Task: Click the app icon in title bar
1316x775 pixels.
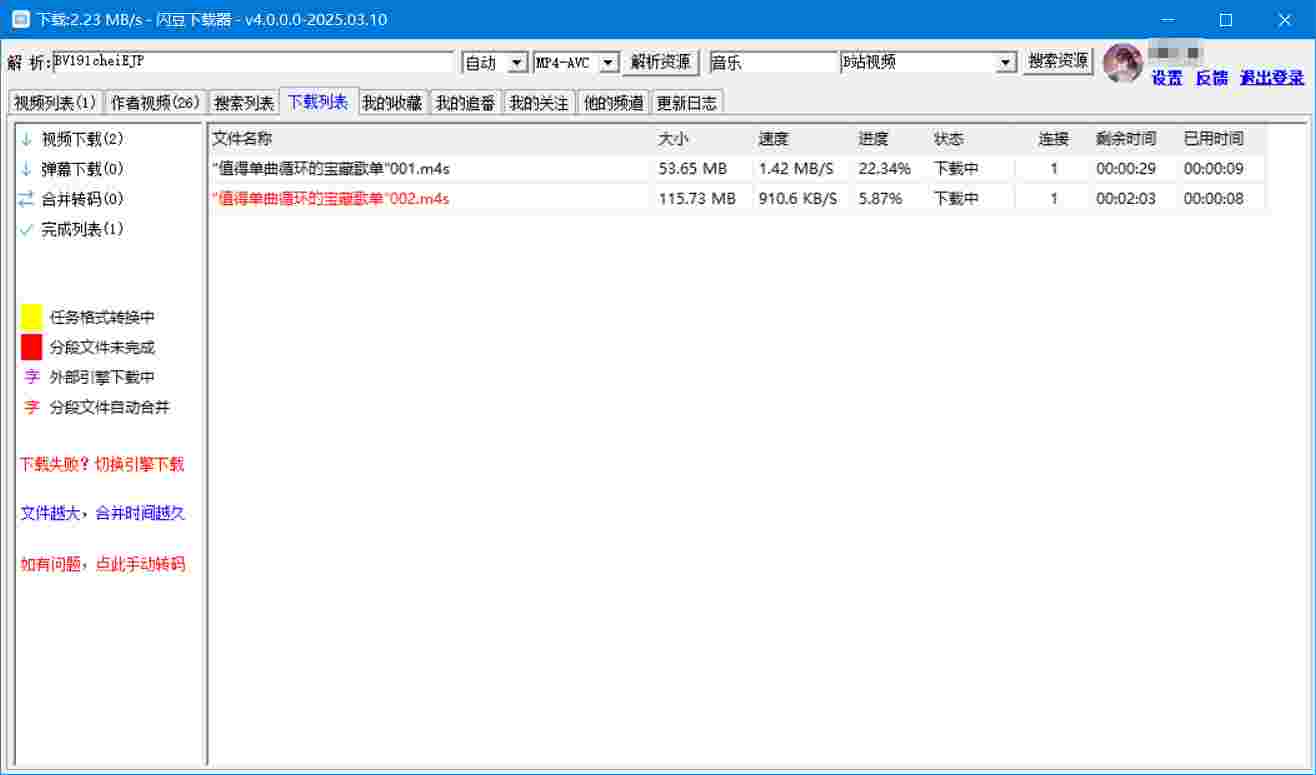Action: (19, 19)
